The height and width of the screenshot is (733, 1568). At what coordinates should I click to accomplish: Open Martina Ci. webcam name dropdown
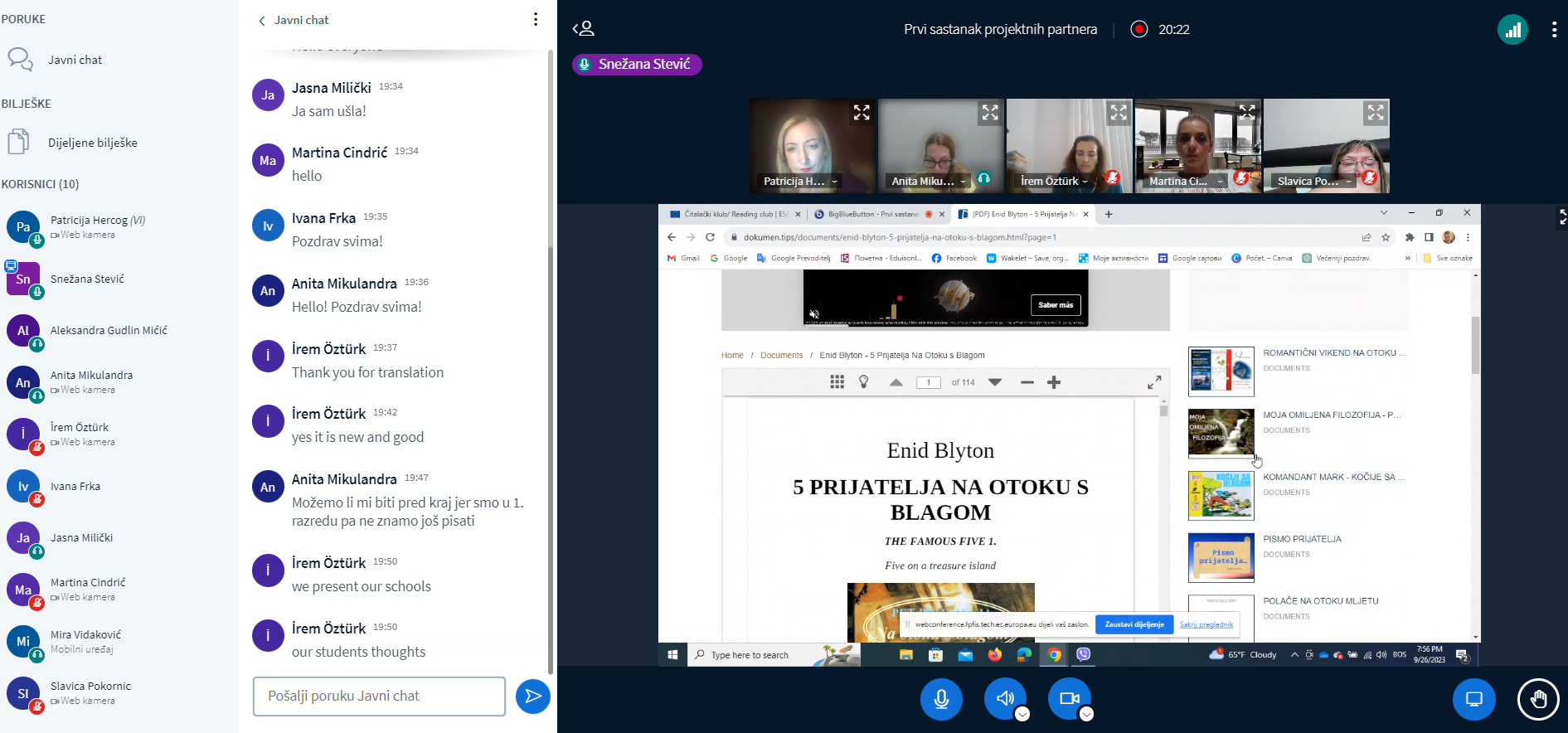pyautogui.click(x=1186, y=181)
